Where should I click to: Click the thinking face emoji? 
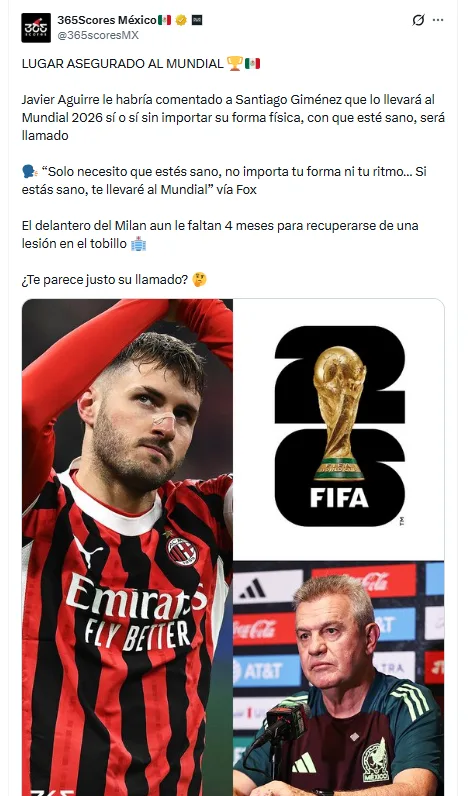point(199,279)
